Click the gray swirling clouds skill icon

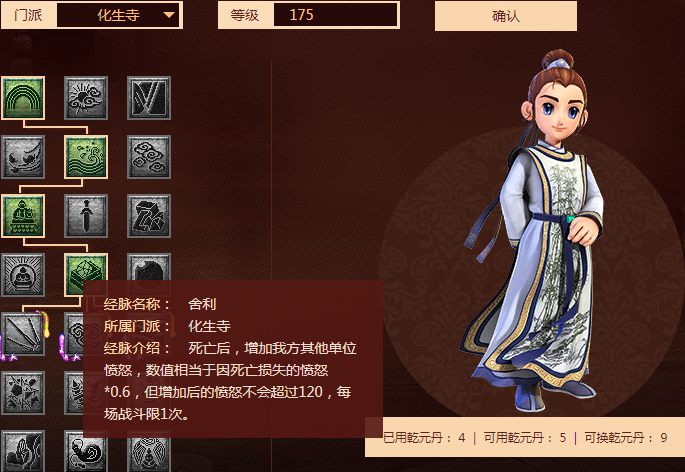pyautogui.click(x=149, y=157)
